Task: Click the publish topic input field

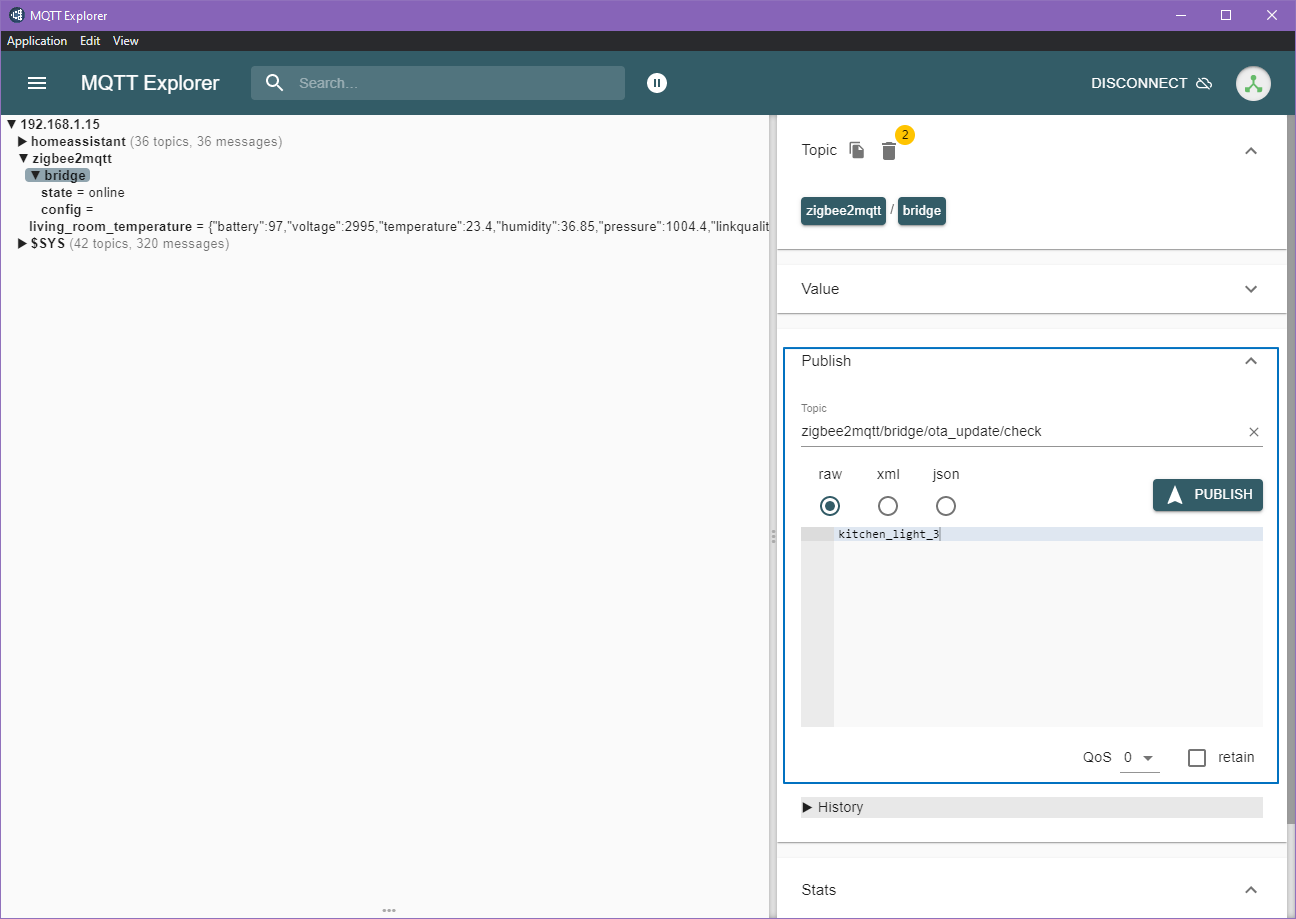Action: click(x=1021, y=432)
